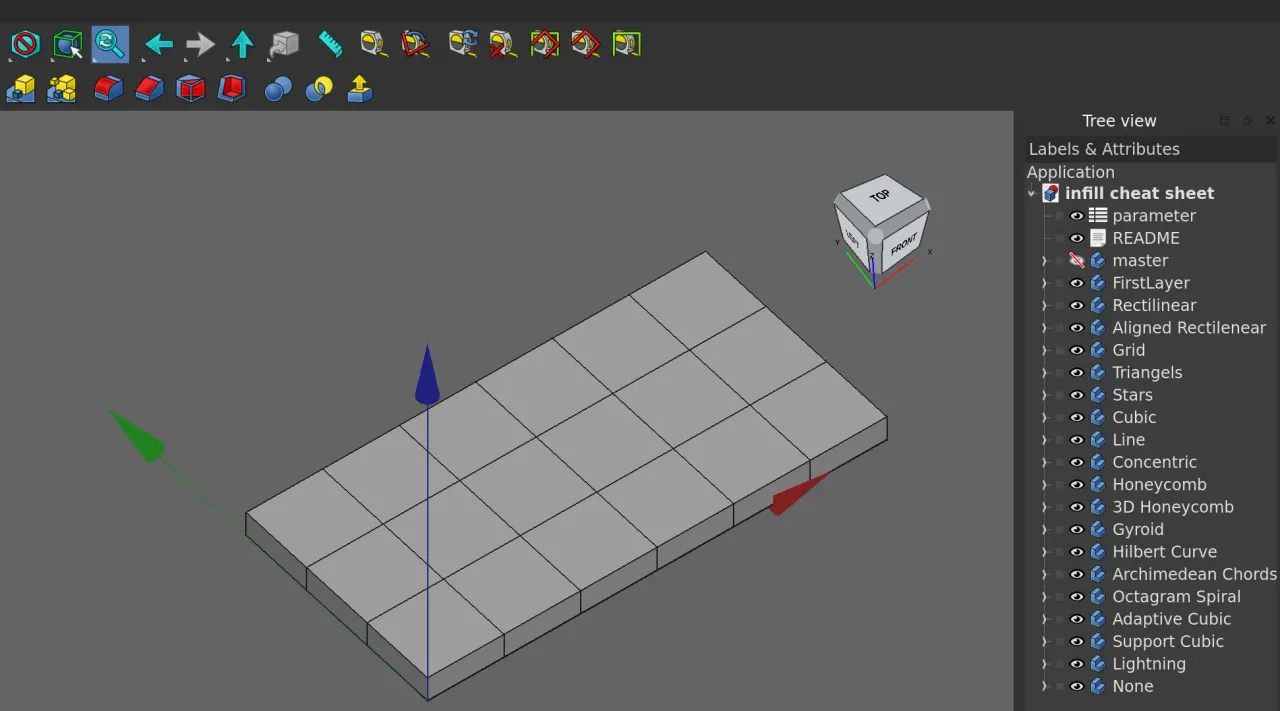Select the Fillet tool
1280x711 pixels.
[x=110, y=88]
